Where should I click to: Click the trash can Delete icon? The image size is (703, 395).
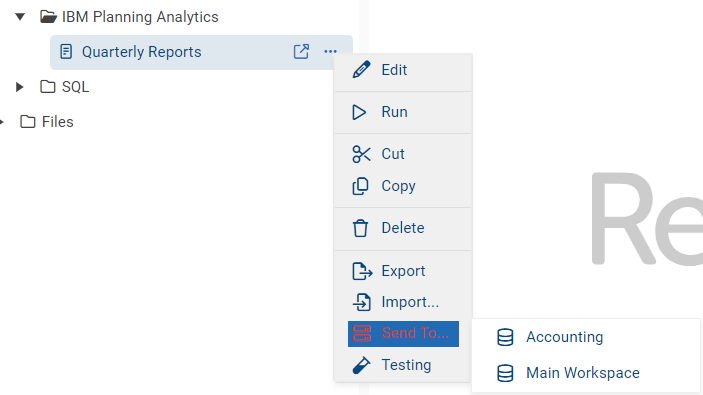point(360,228)
